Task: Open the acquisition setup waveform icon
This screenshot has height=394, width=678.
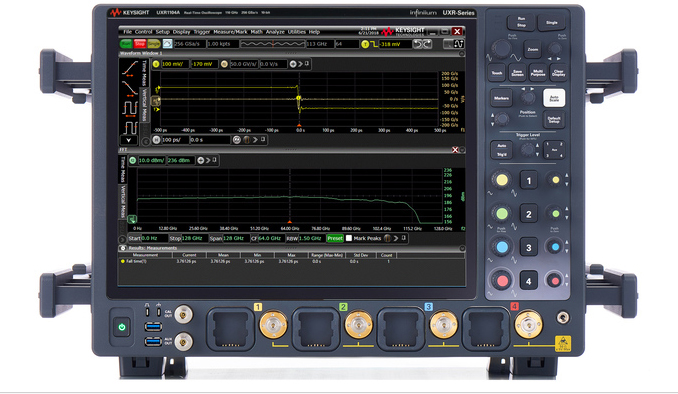Action: (x=167, y=44)
